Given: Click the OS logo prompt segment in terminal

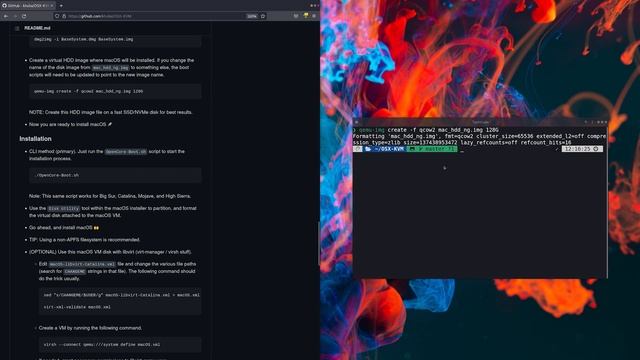Looking at the screenshot, I should 358,149.
